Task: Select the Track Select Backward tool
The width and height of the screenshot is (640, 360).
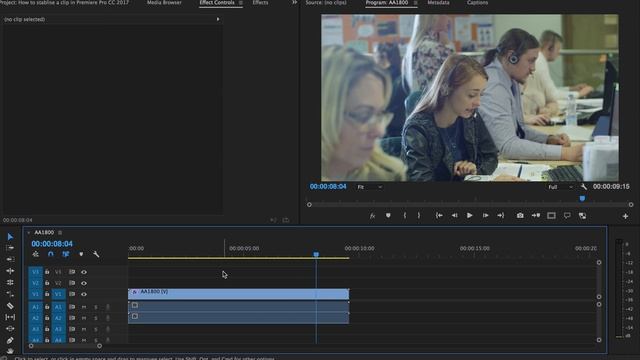Action: (x=10, y=259)
